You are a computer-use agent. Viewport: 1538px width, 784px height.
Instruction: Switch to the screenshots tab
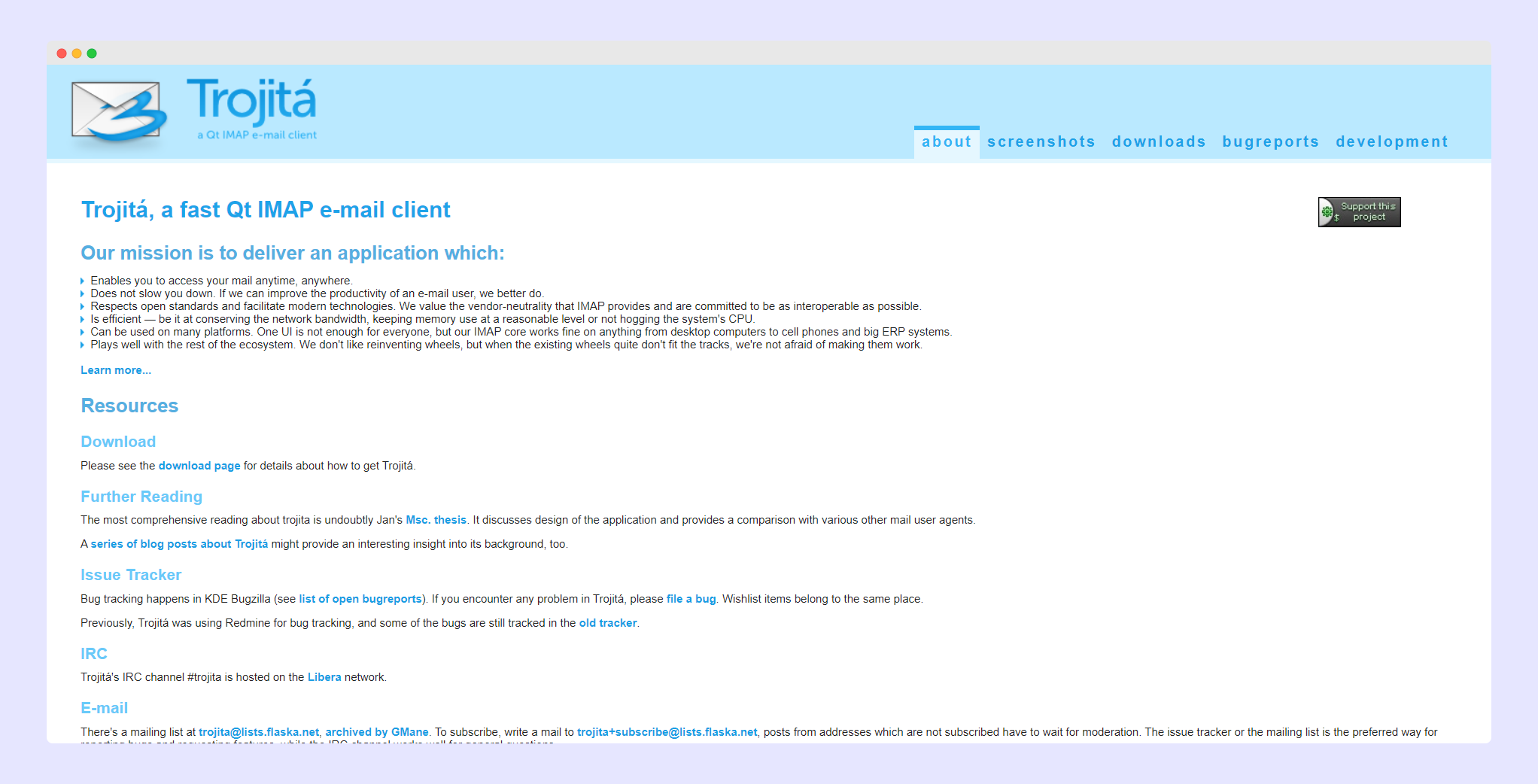coord(1041,141)
